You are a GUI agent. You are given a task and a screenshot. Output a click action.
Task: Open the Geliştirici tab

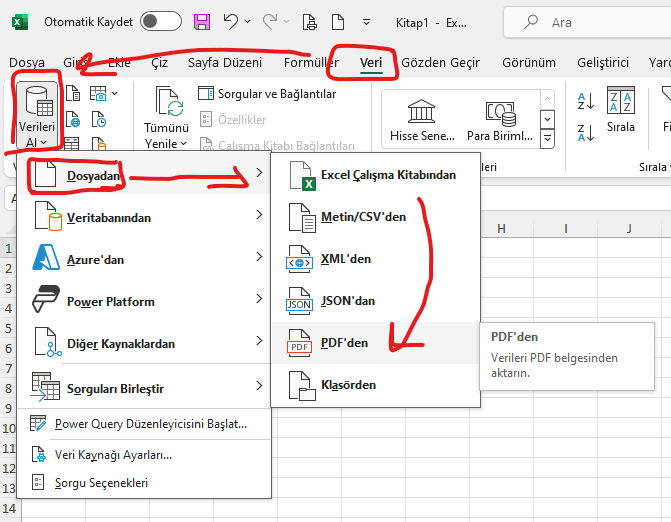click(603, 62)
